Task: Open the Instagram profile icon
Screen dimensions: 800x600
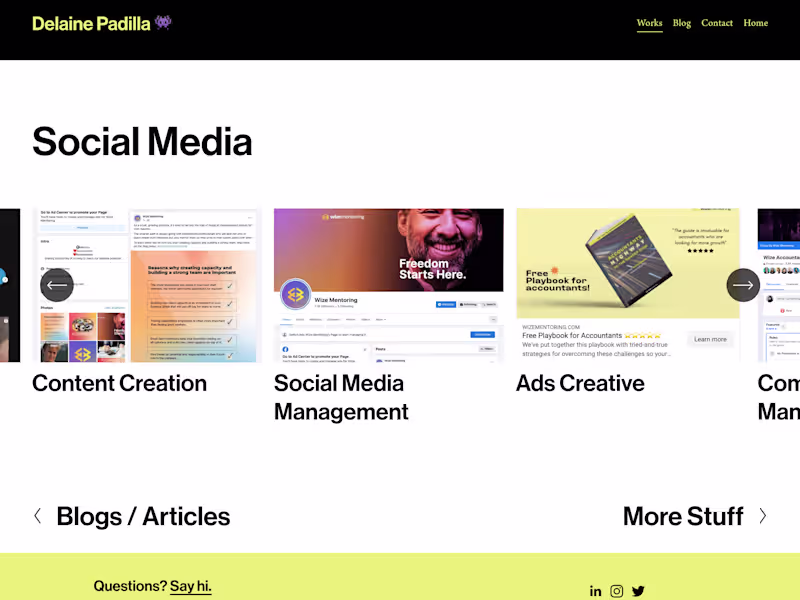Action: click(616, 591)
